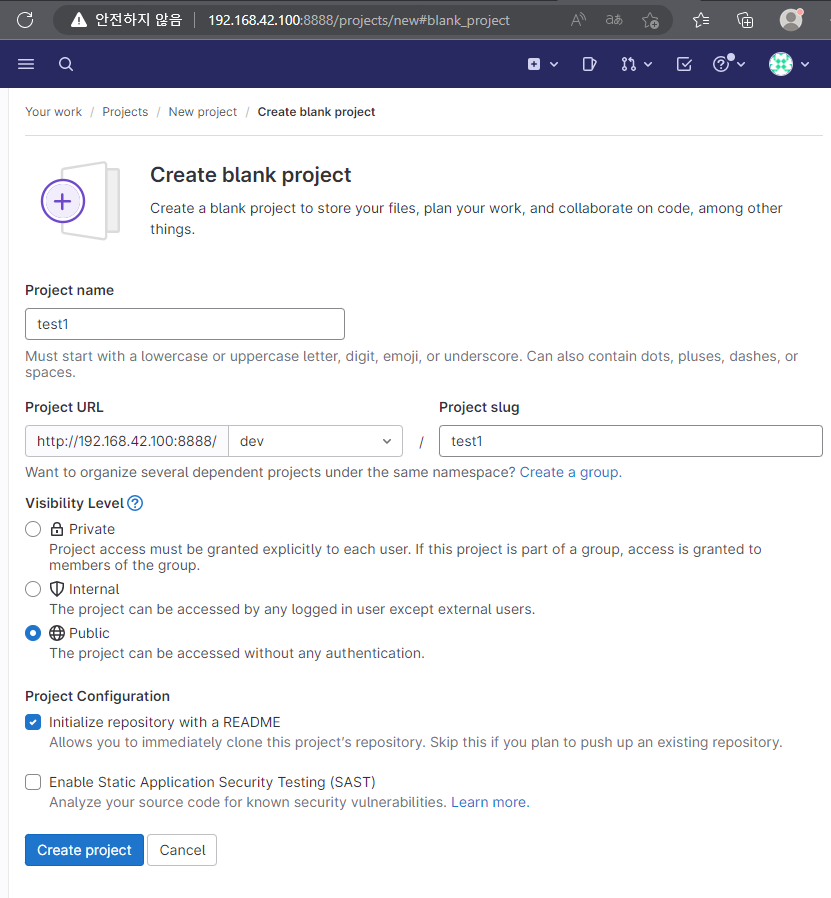Click the Internal visibility label text
Viewport: 831px width, 898px height.
click(94, 589)
